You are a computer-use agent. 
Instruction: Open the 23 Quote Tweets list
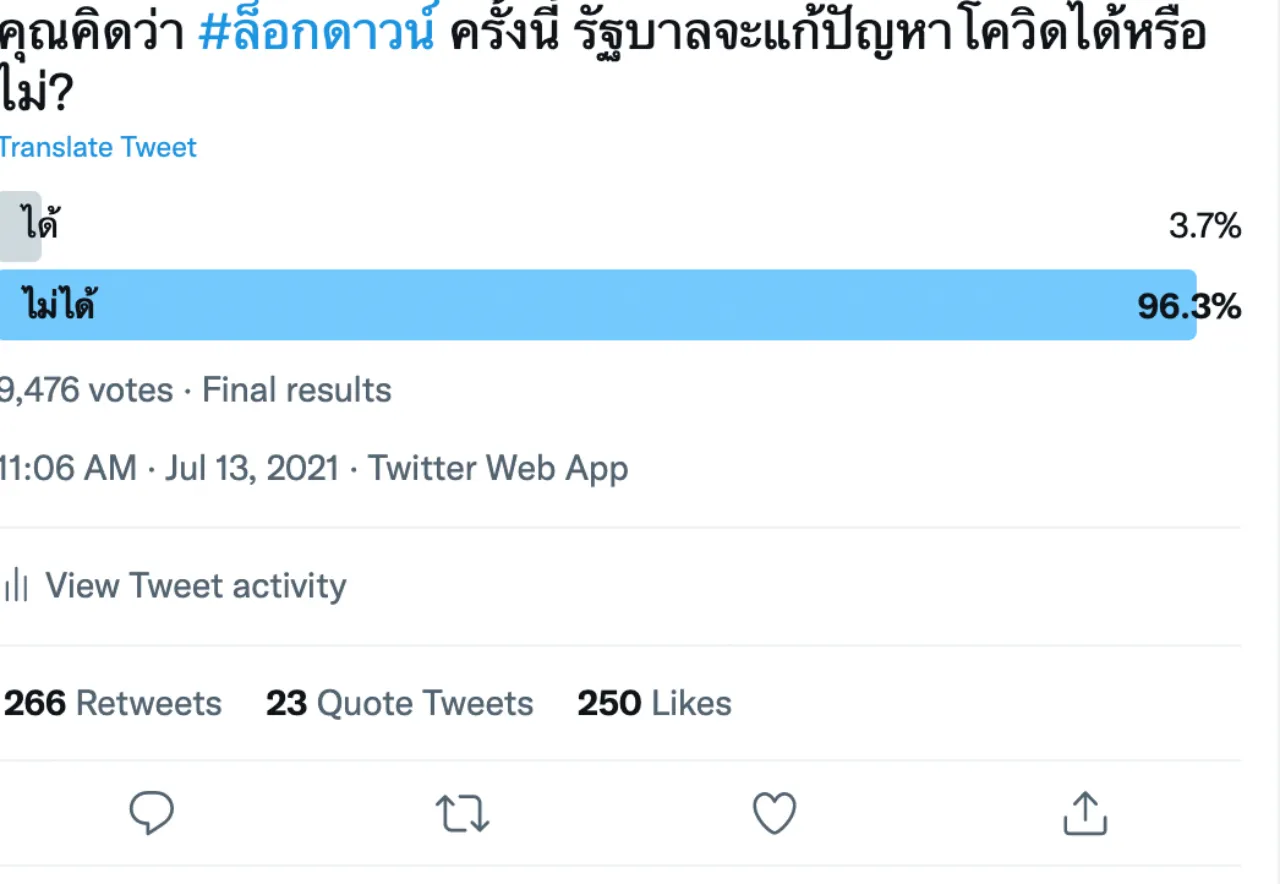pos(399,703)
